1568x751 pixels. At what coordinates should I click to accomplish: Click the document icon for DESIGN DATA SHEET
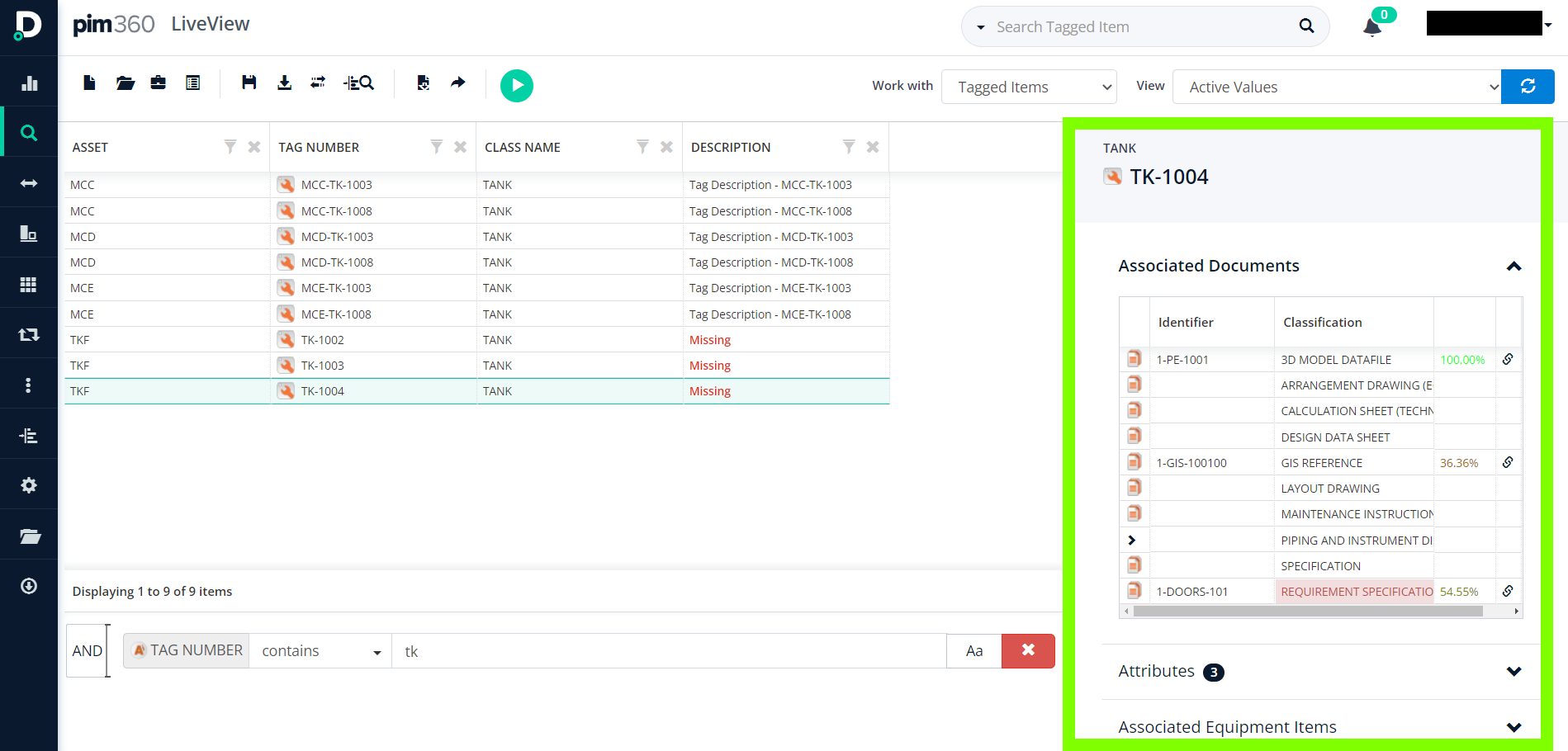coord(1135,436)
